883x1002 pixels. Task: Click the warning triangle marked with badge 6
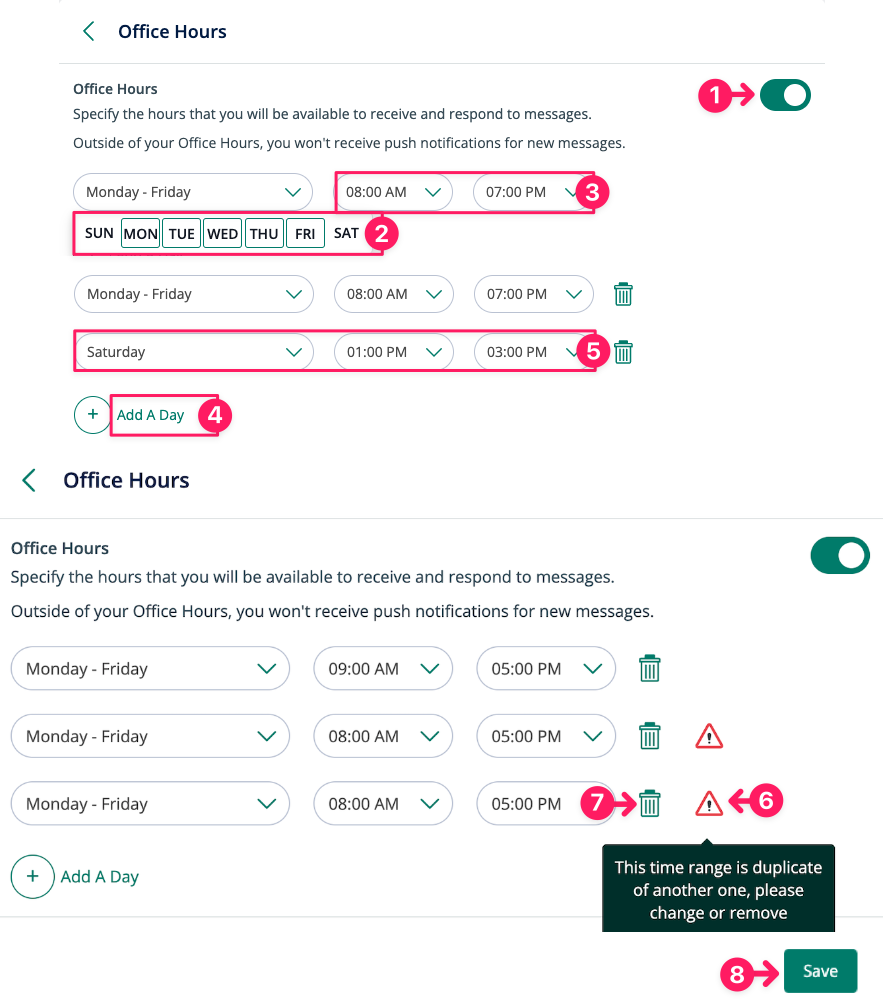(x=709, y=803)
